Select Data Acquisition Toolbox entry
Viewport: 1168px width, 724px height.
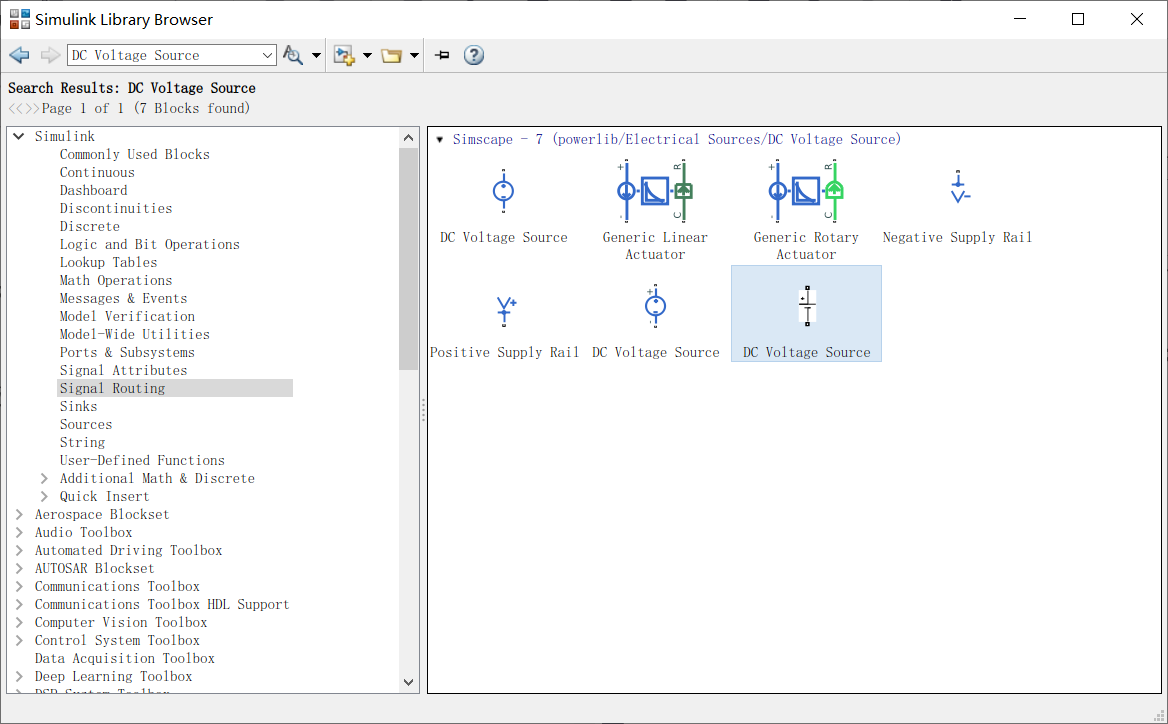click(125, 658)
